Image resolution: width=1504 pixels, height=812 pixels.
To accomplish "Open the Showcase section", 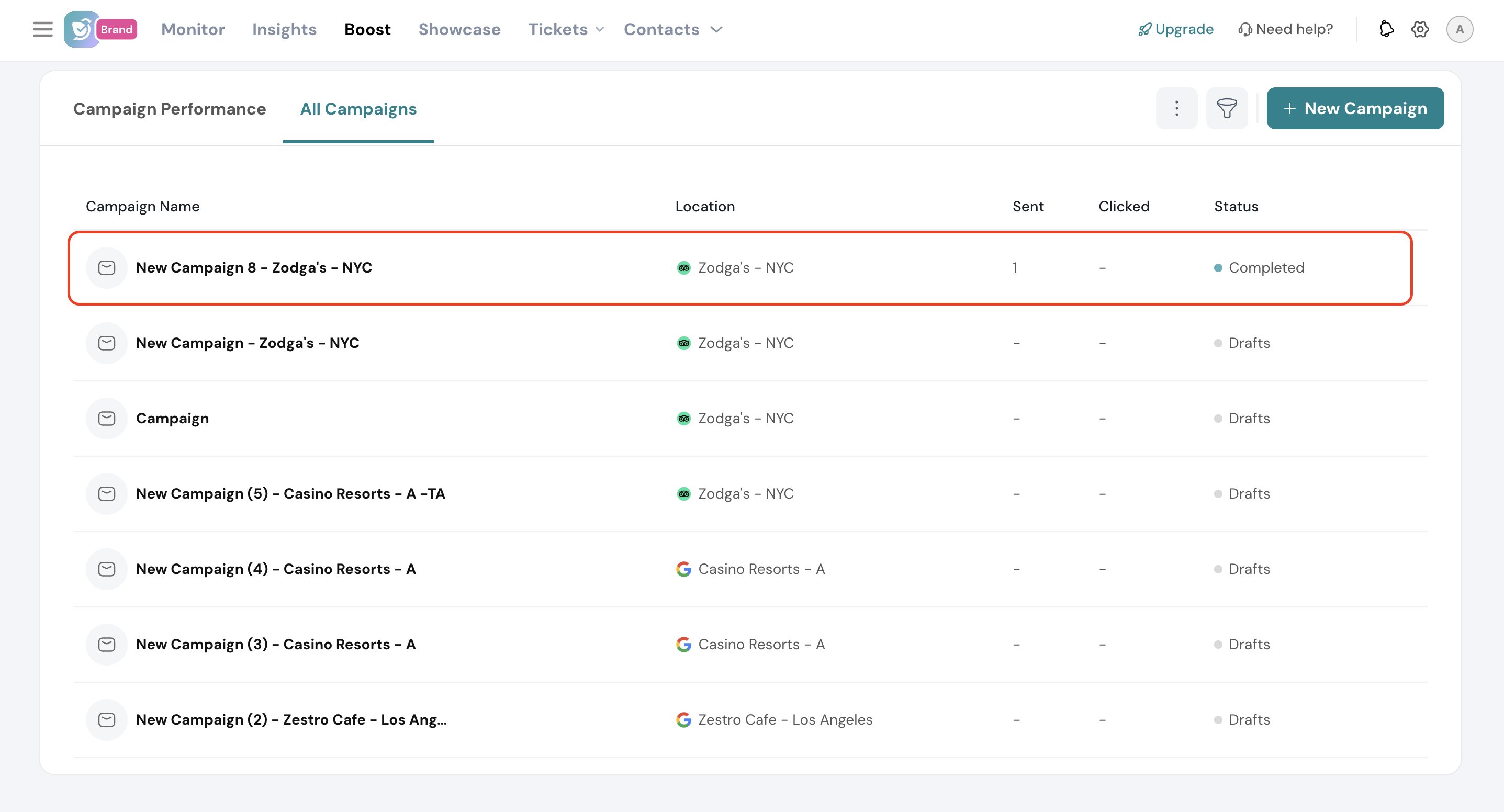I will point(459,29).
